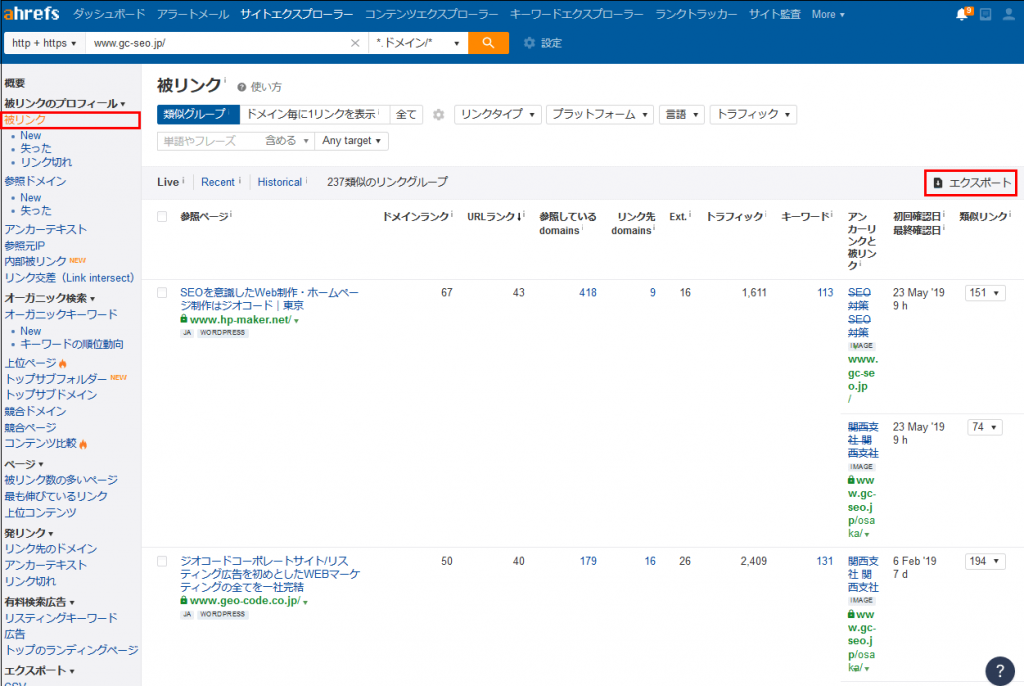The image size is (1024, 686).
Task: Open コンテンツエクスプローラー in top navigation
Action: click(x=431, y=14)
